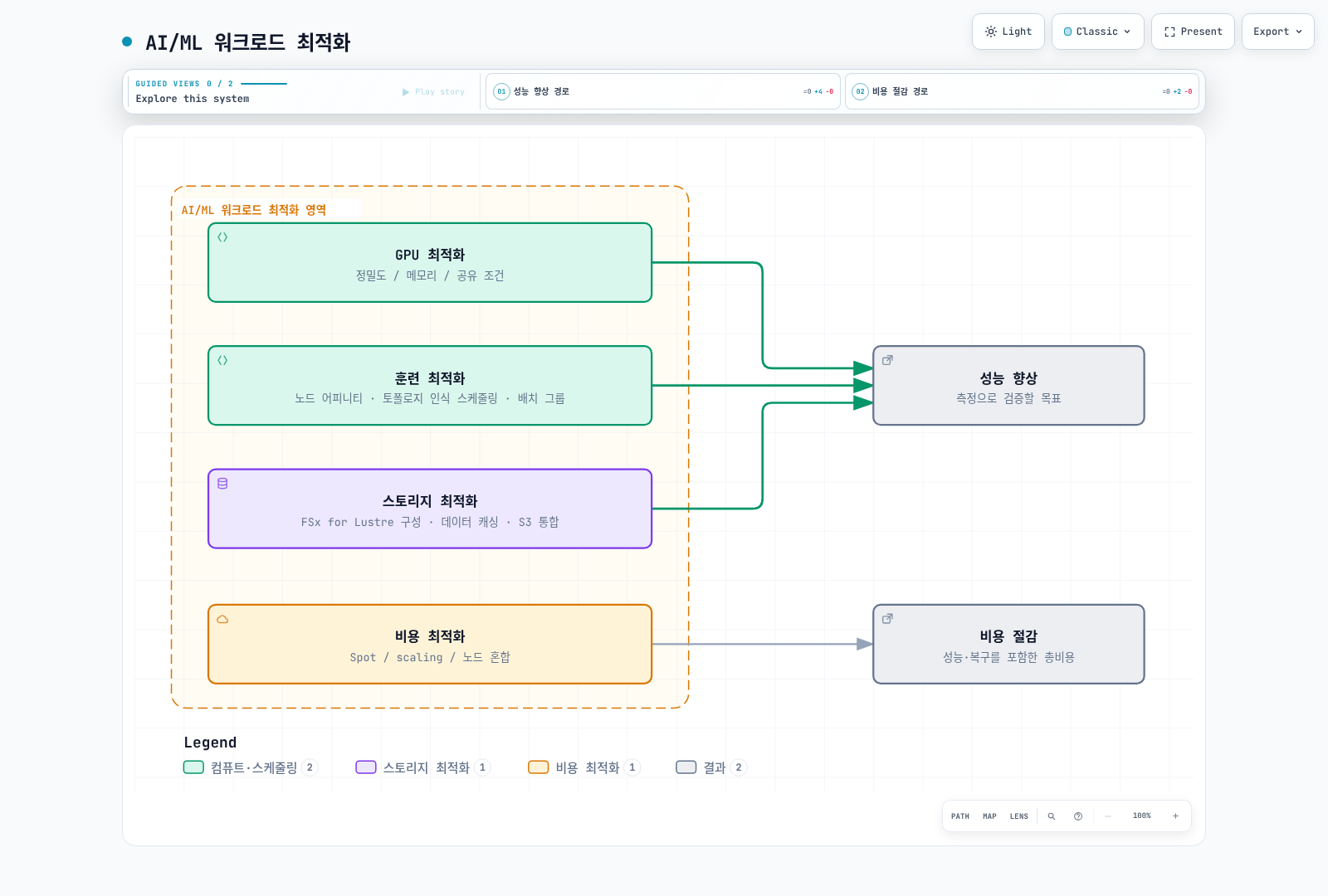Click the Explore this system text
Viewport: 1328px width, 896px height.
tap(193, 99)
